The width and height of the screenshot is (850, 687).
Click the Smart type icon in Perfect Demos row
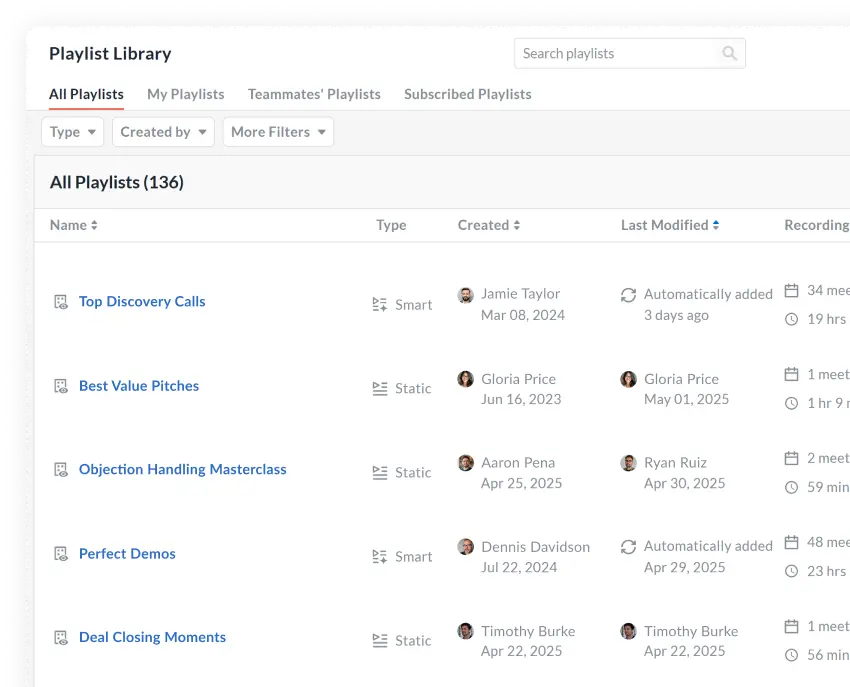pyautogui.click(x=379, y=557)
